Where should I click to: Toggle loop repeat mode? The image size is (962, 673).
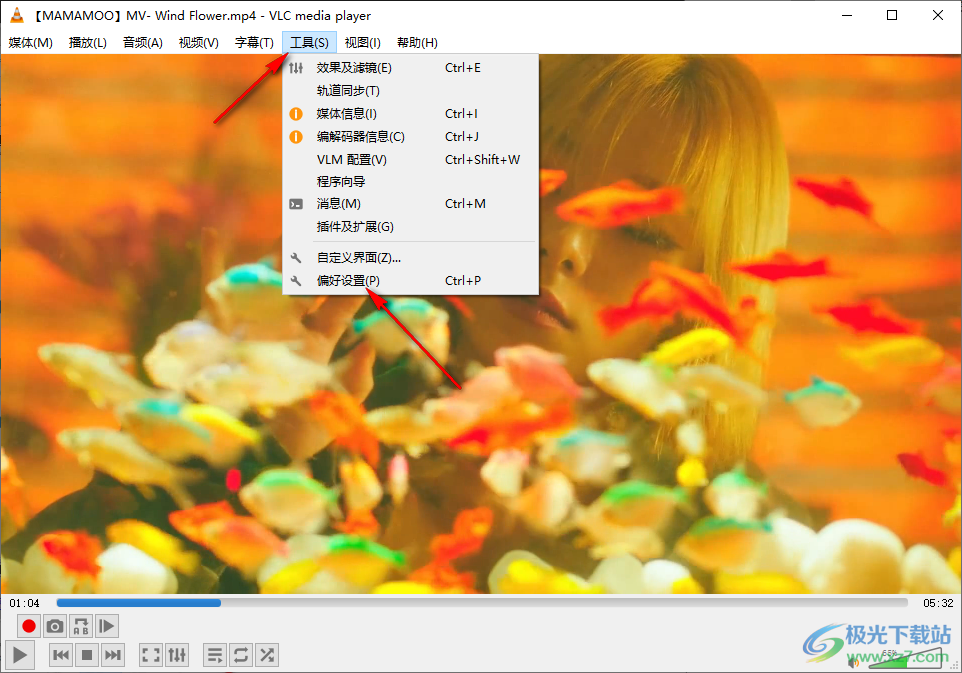click(241, 655)
